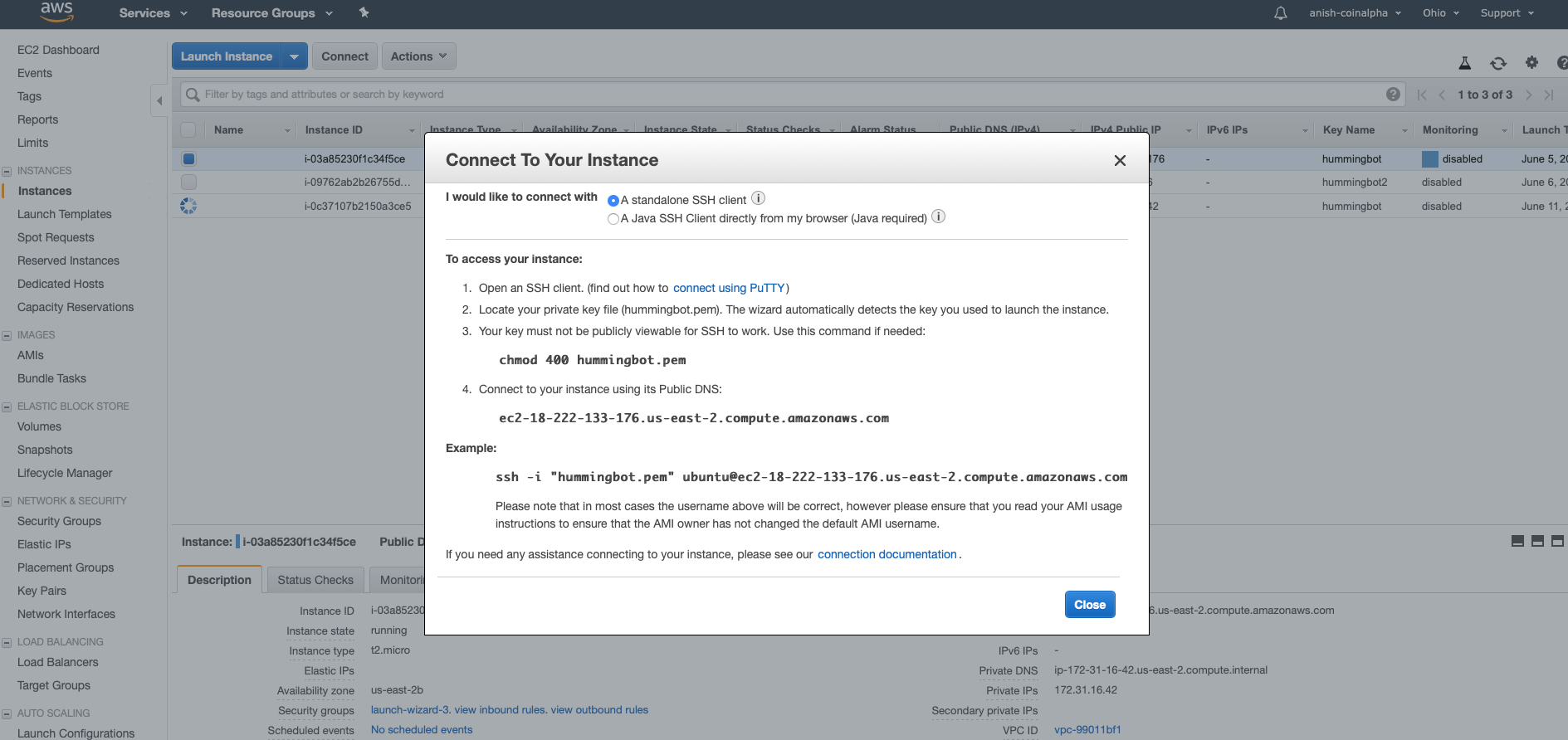Click the pin shortcut icon in top bar
This screenshot has width=1568, height=740.
pyautogui.click(x=364, y=12)
